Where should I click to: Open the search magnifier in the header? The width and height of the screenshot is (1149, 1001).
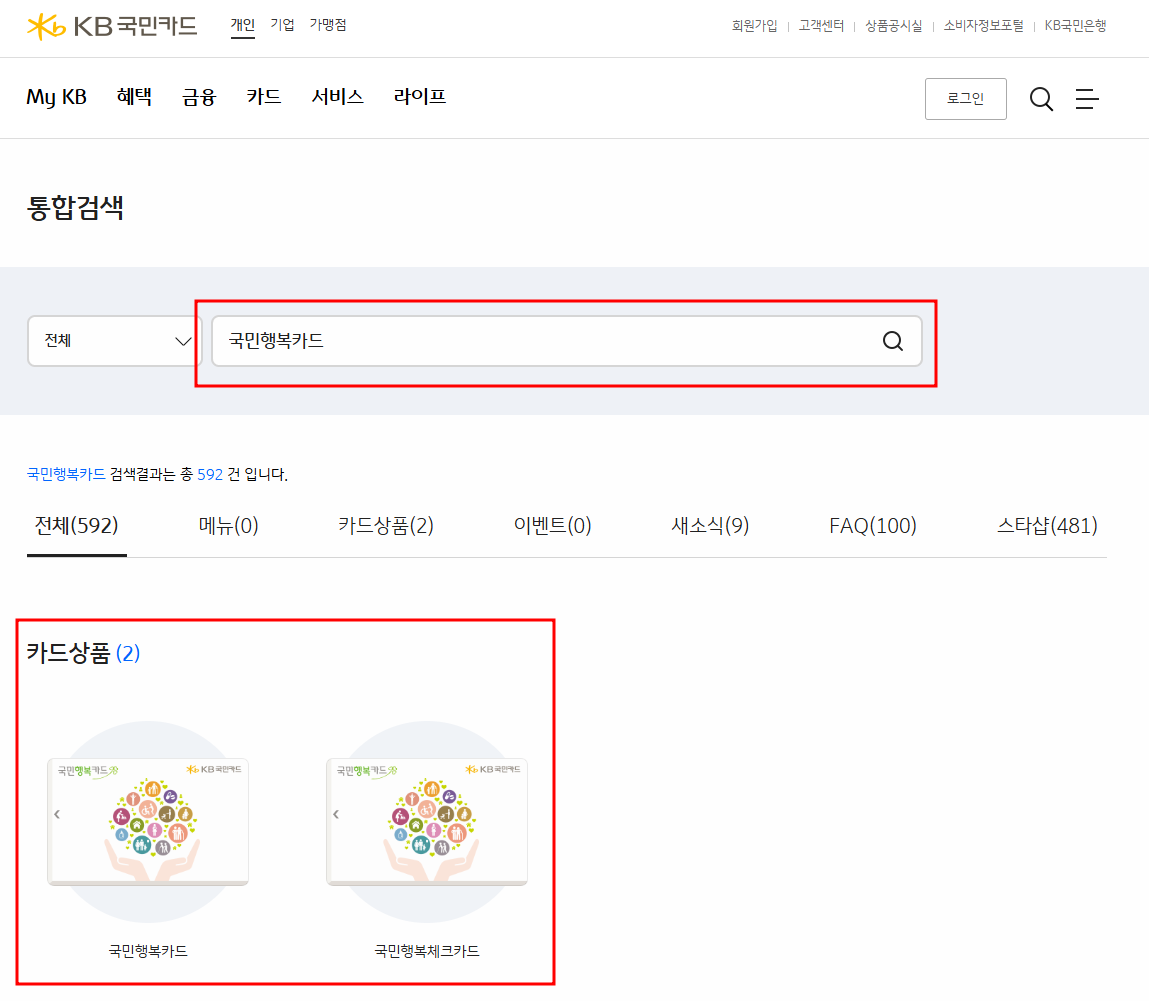click(1041, 98)
